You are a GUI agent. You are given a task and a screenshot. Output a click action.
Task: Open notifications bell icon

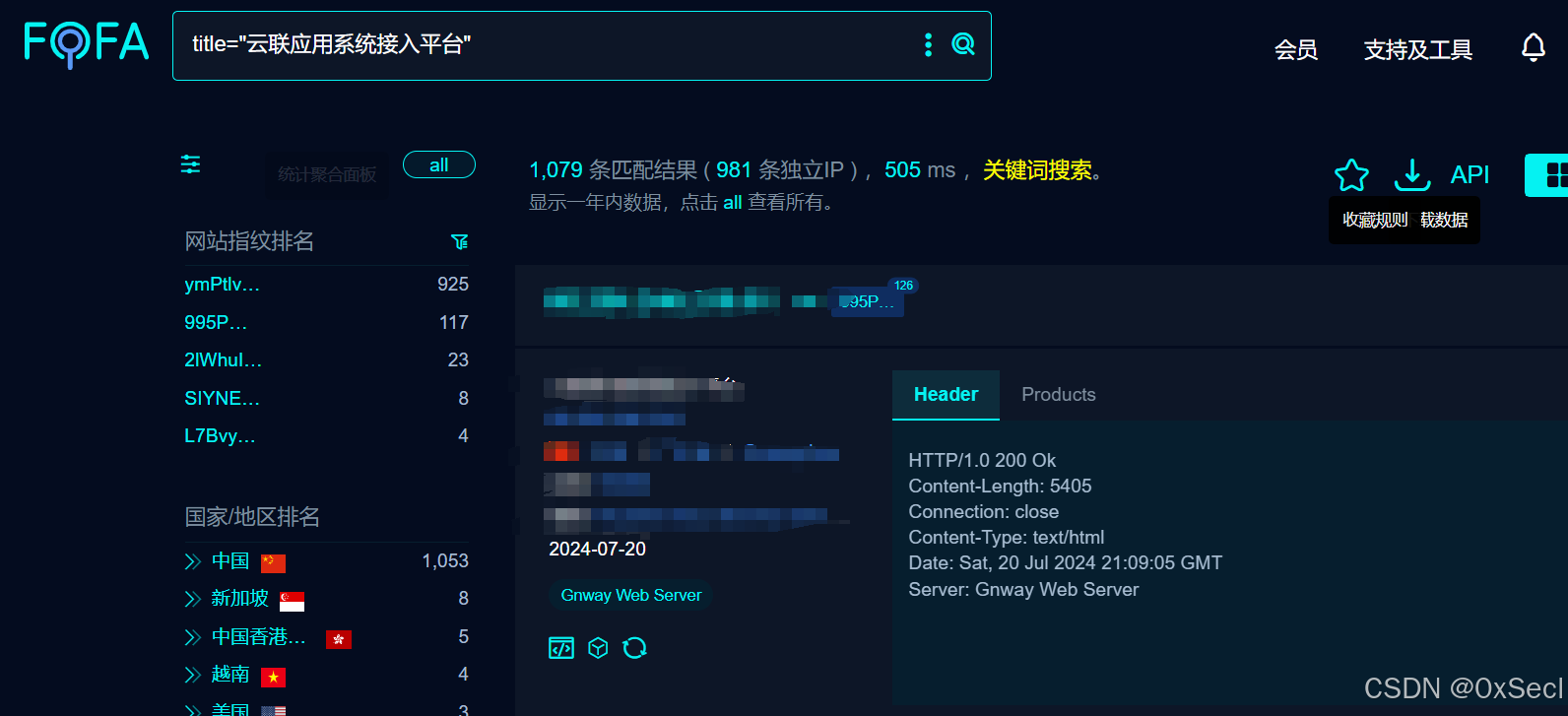tap(1534, 47)
